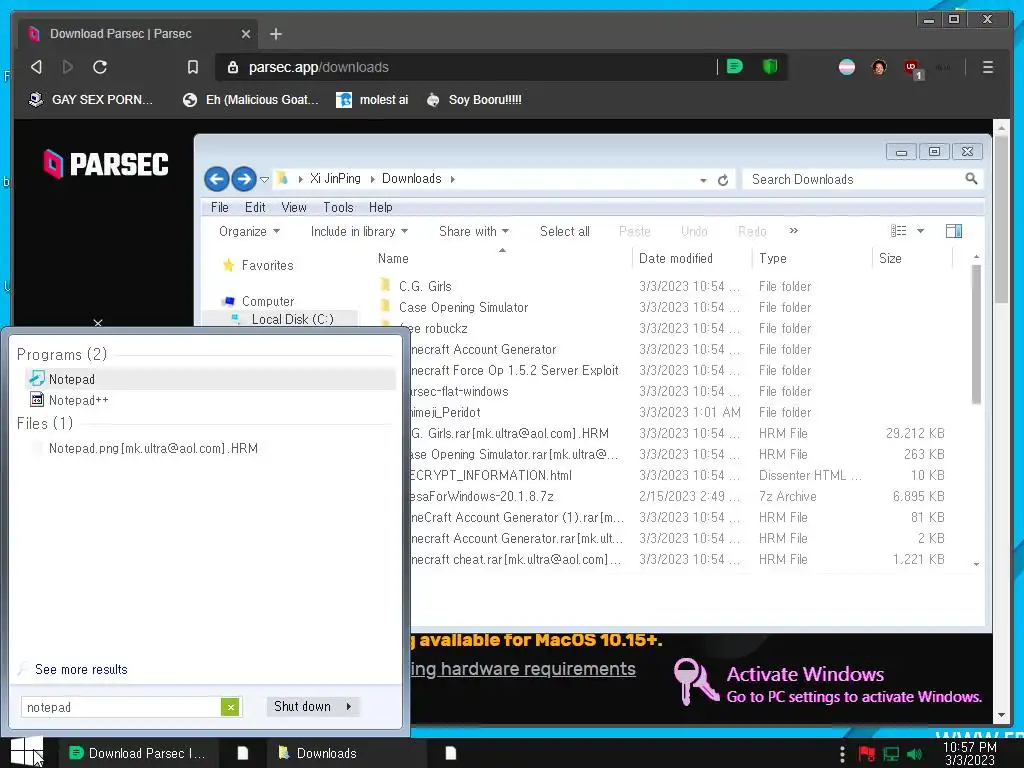Open the Tools menu in Explorer
This screenshot has height=768, width=1024.
(338, 208)
